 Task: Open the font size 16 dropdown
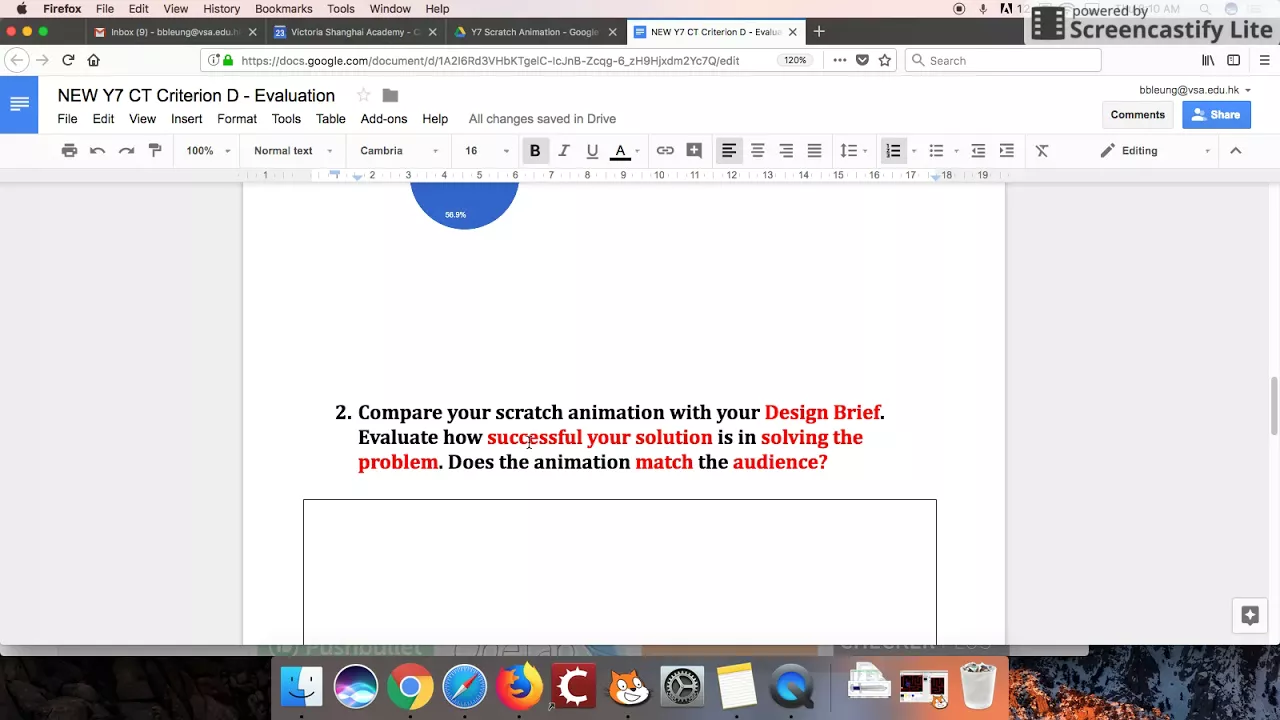486,151
